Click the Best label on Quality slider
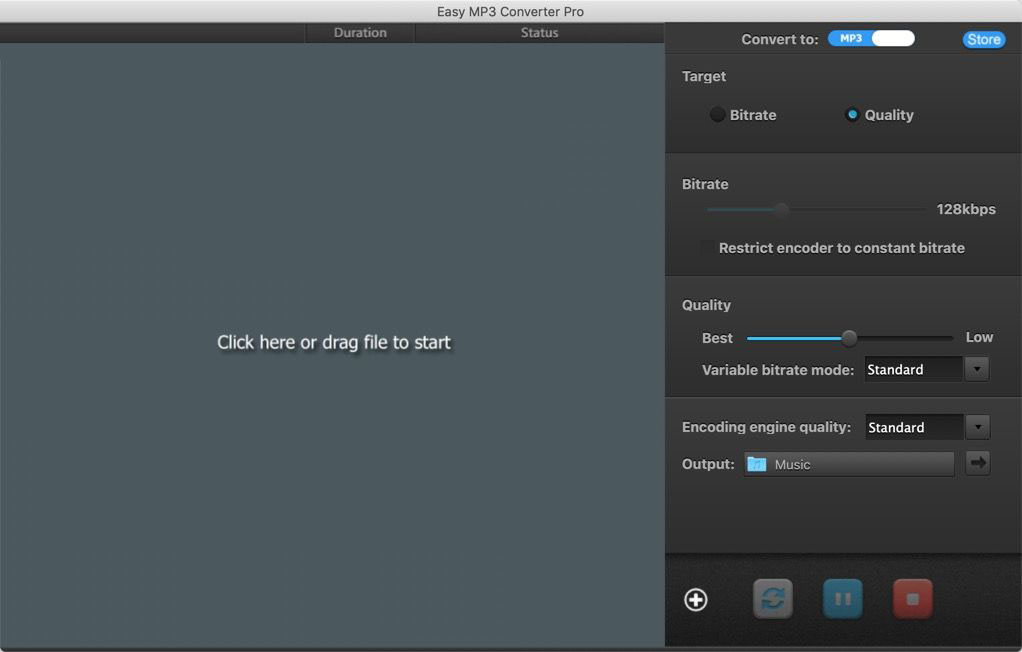This screenshot has height=652, width=1022. coord(717,338)
